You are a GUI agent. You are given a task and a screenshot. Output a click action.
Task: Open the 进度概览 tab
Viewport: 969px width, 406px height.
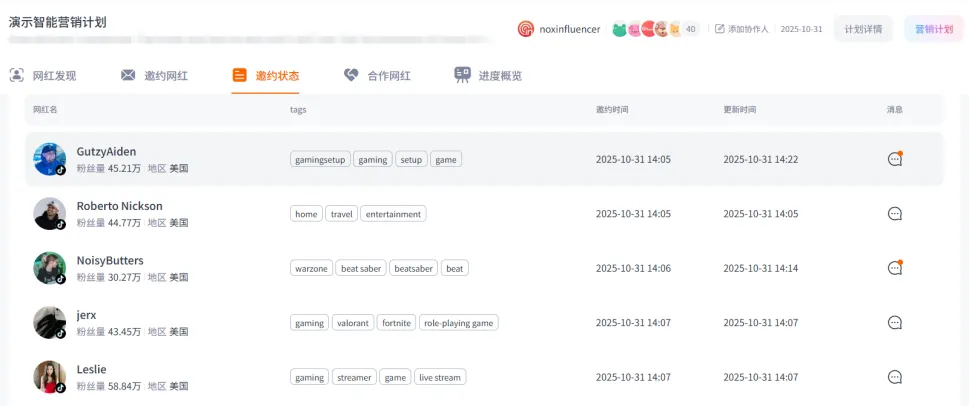point(488,76)
